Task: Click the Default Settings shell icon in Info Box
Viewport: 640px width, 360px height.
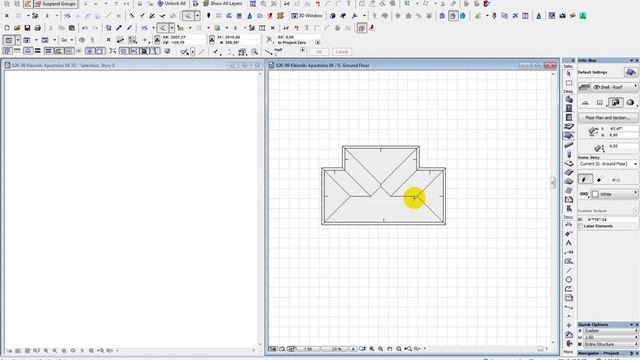Action: tap(631, 72)
